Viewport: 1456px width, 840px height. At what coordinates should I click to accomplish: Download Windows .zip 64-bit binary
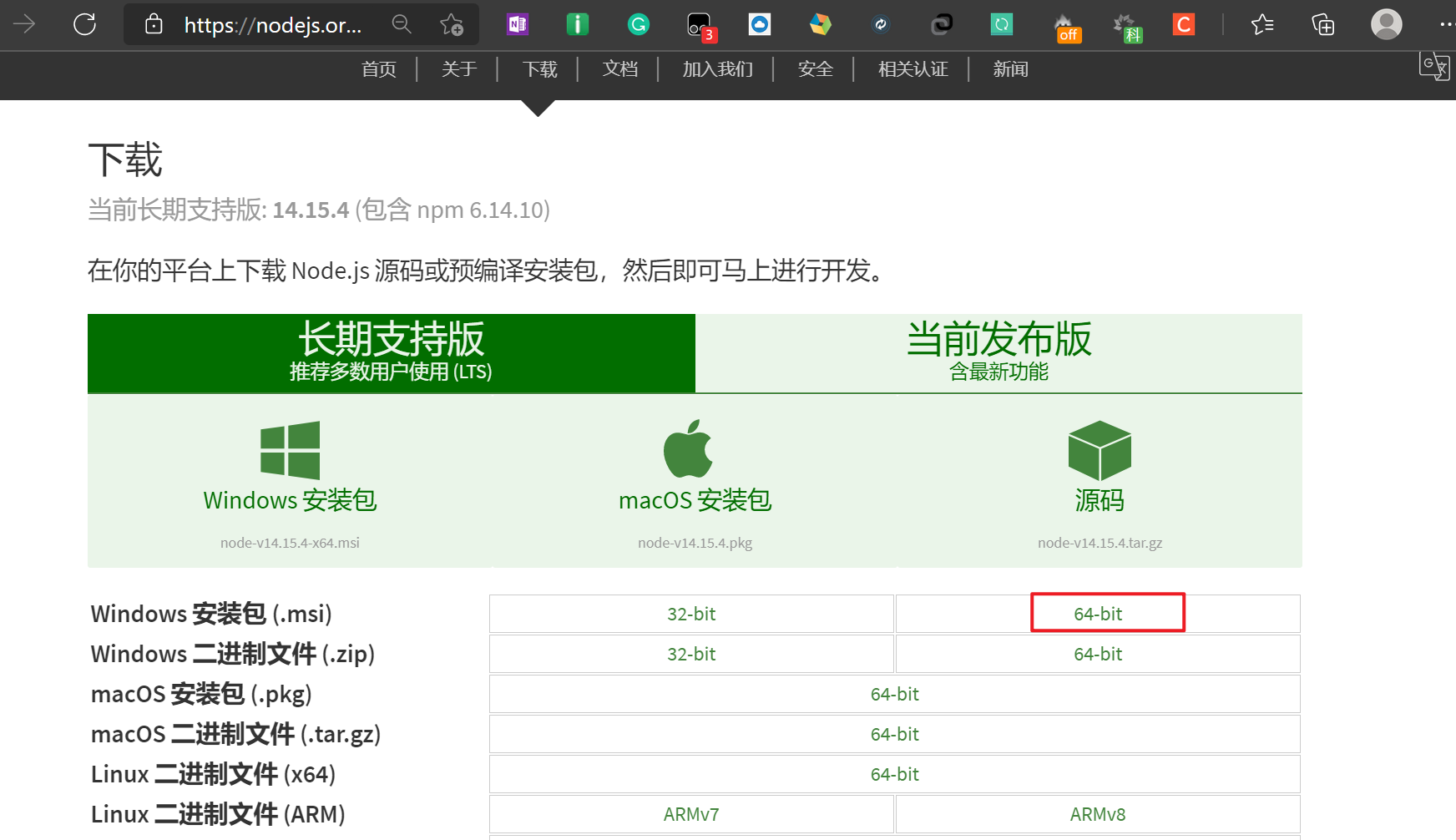pyautogui.click(x=1098, y=654)
